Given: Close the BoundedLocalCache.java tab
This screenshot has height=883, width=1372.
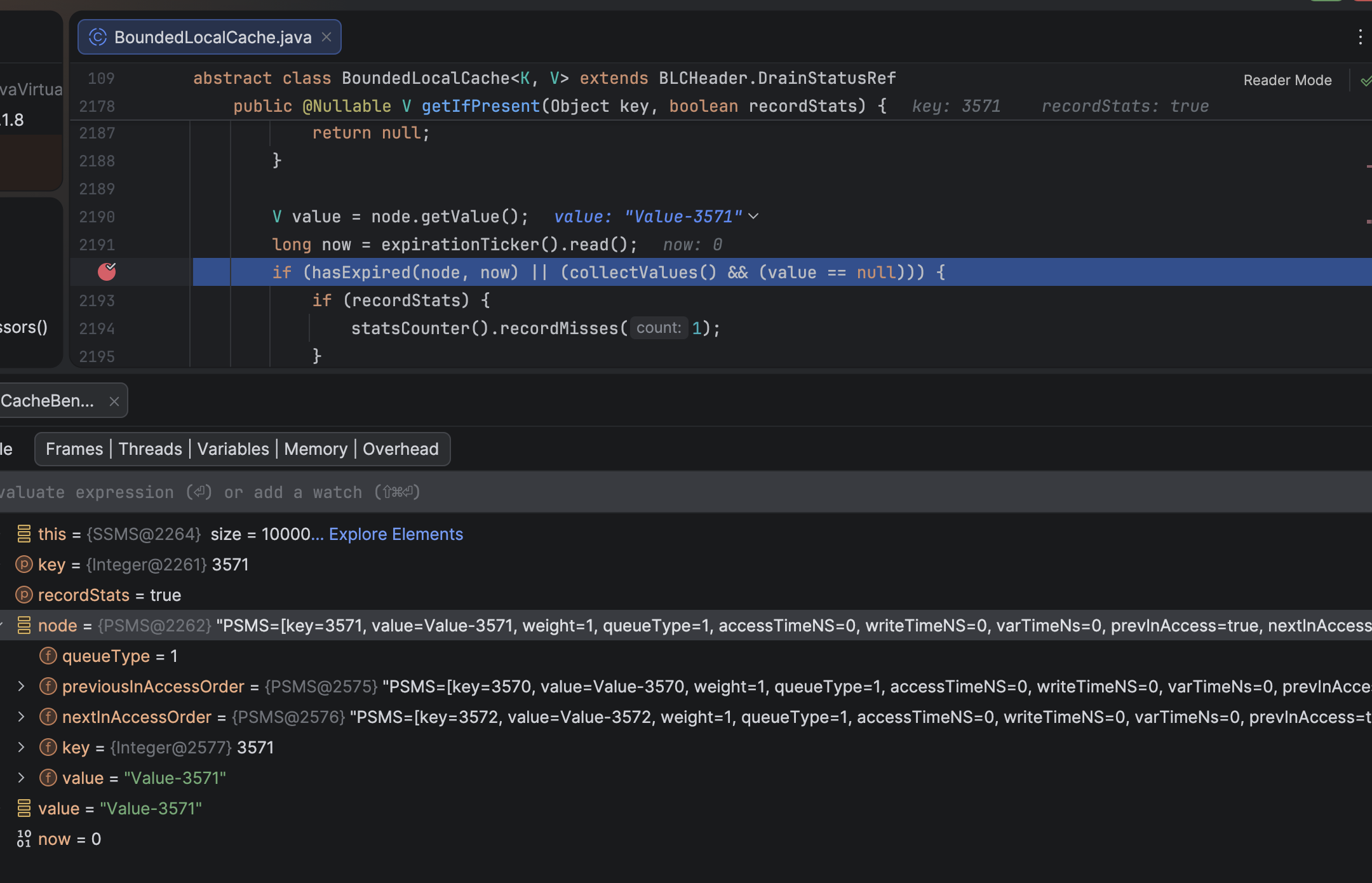Looking at the screenshot, I should [326, 37].
